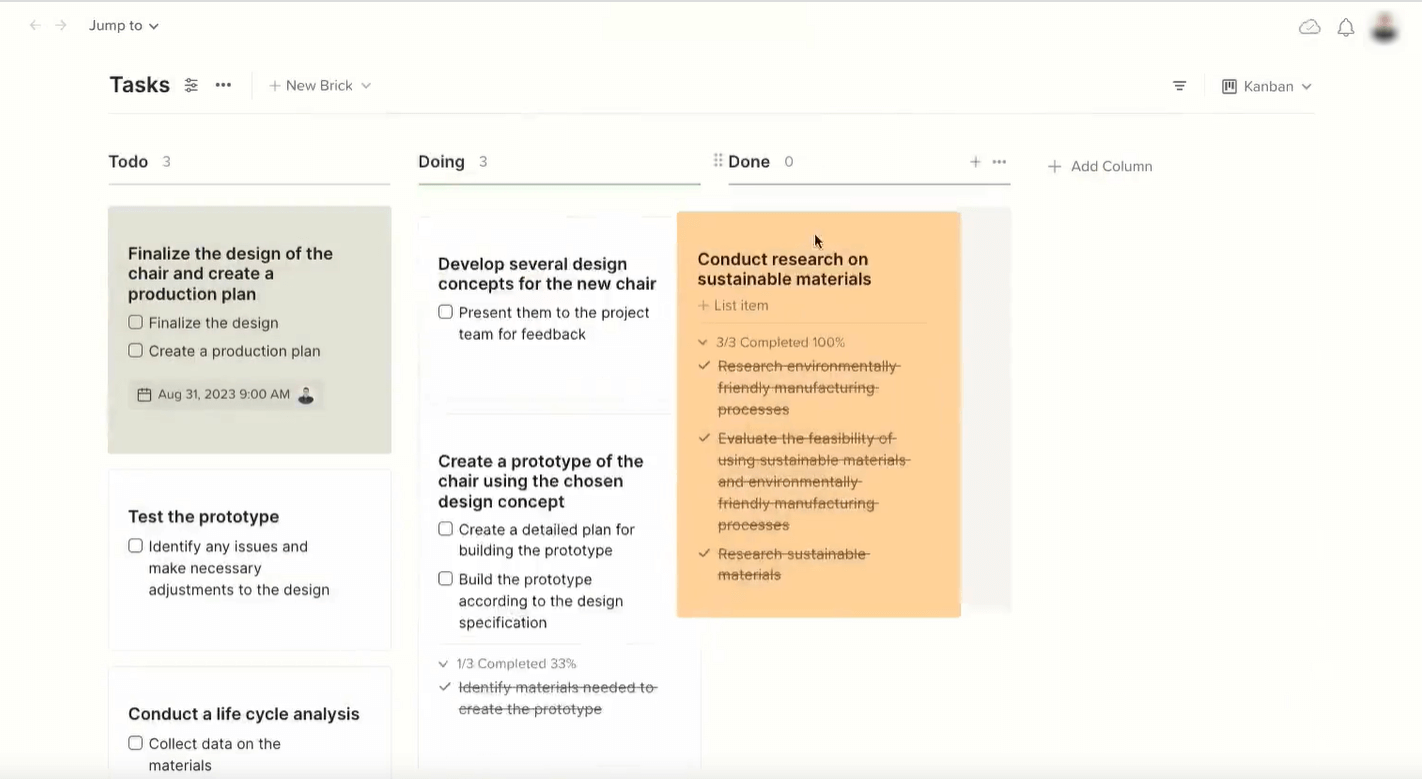Click the drag handle beside Done column
Screen dimensions: 1422x779
717,161
